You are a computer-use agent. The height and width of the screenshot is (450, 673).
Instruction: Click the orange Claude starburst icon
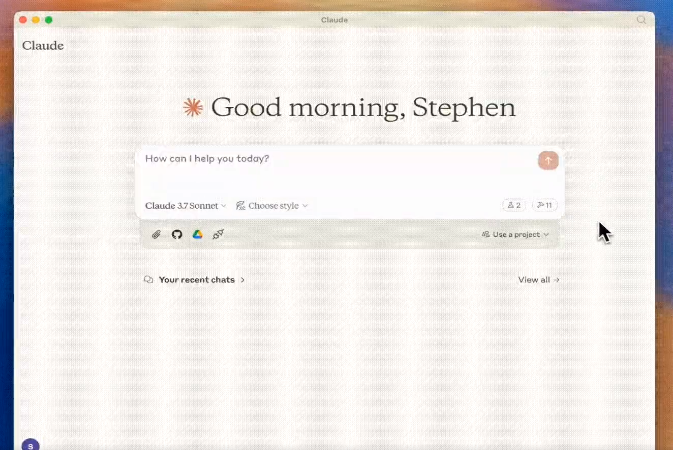(x=192, y=108)
